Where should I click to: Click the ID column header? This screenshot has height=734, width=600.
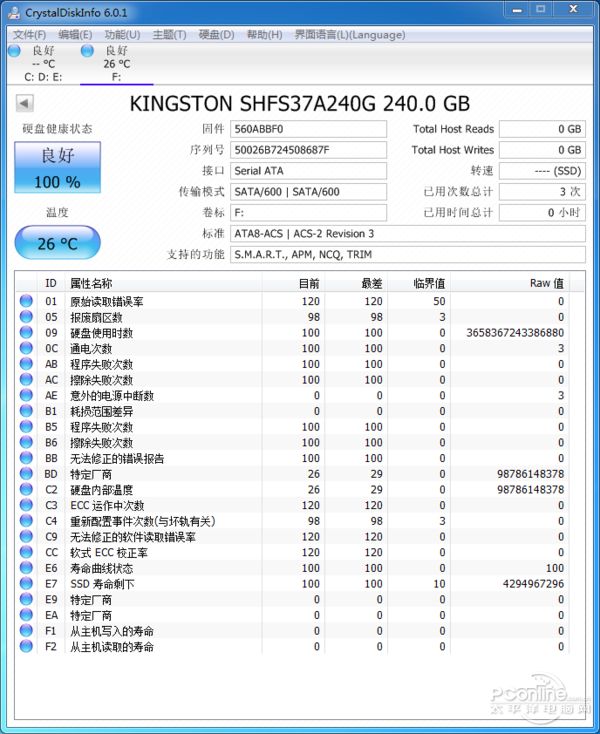(x=51, y=283)
